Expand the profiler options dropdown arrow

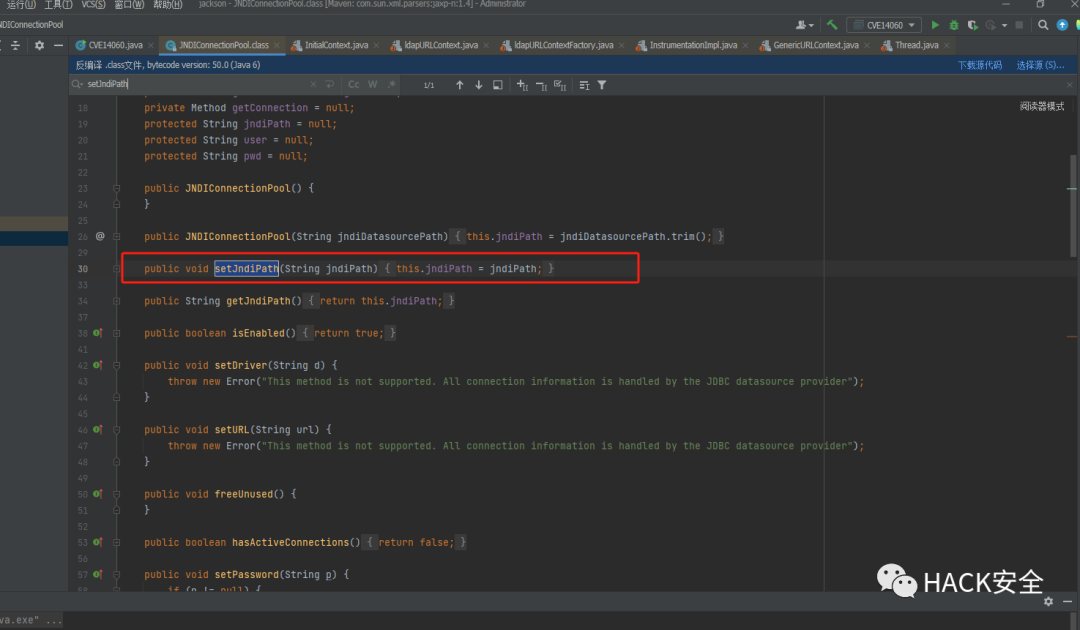tap(1004, 25)
